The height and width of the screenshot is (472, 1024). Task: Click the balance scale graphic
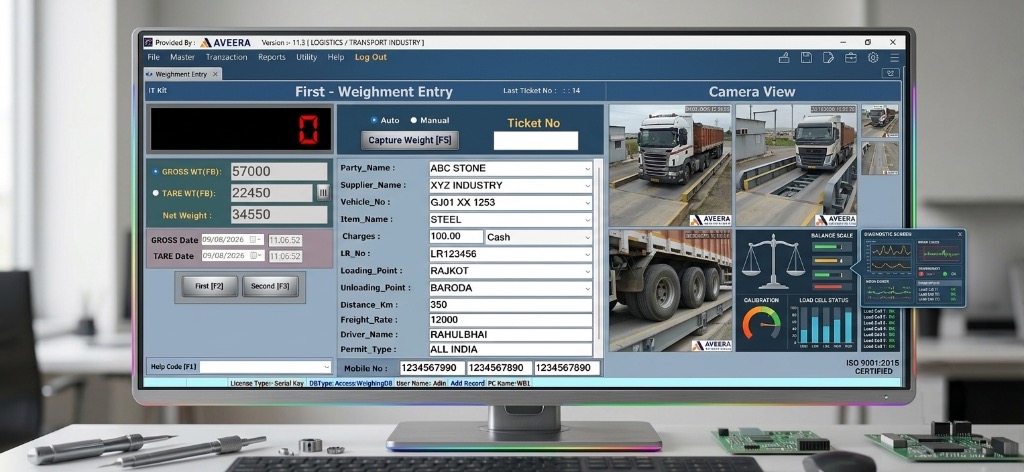point(773,262)
